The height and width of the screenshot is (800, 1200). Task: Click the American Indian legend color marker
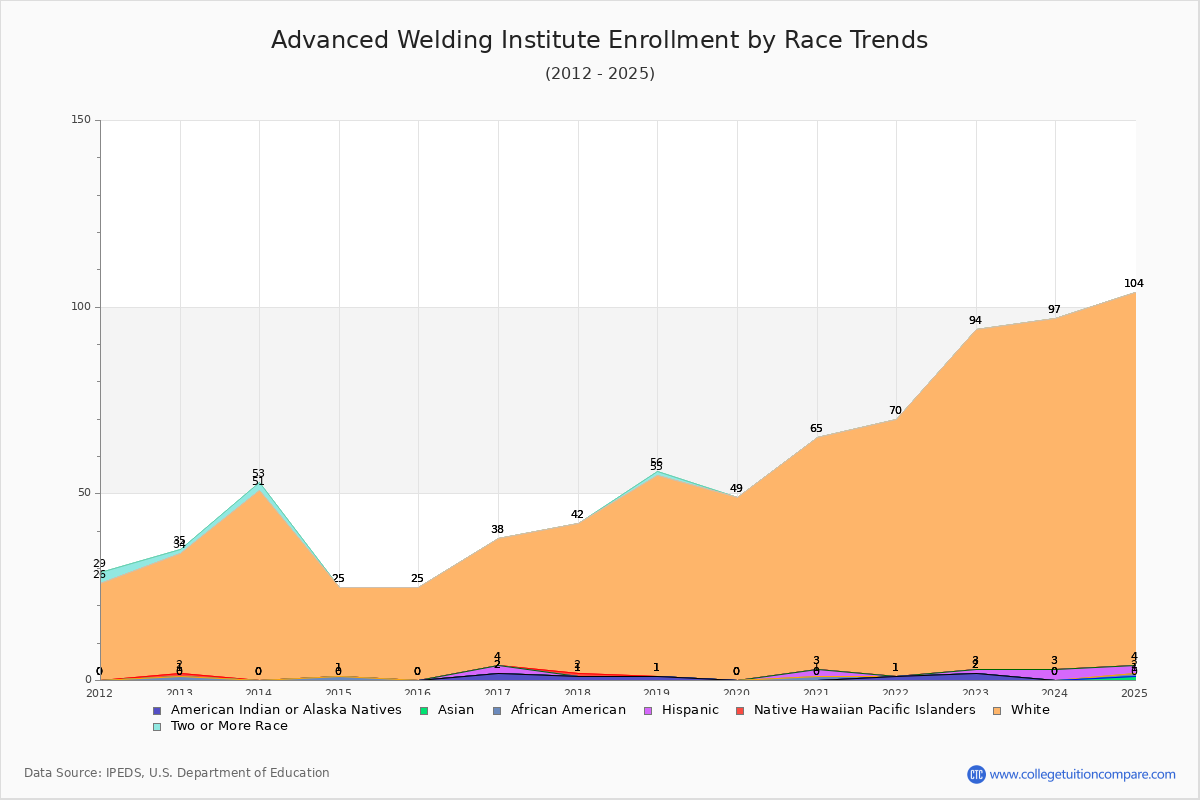156,710
